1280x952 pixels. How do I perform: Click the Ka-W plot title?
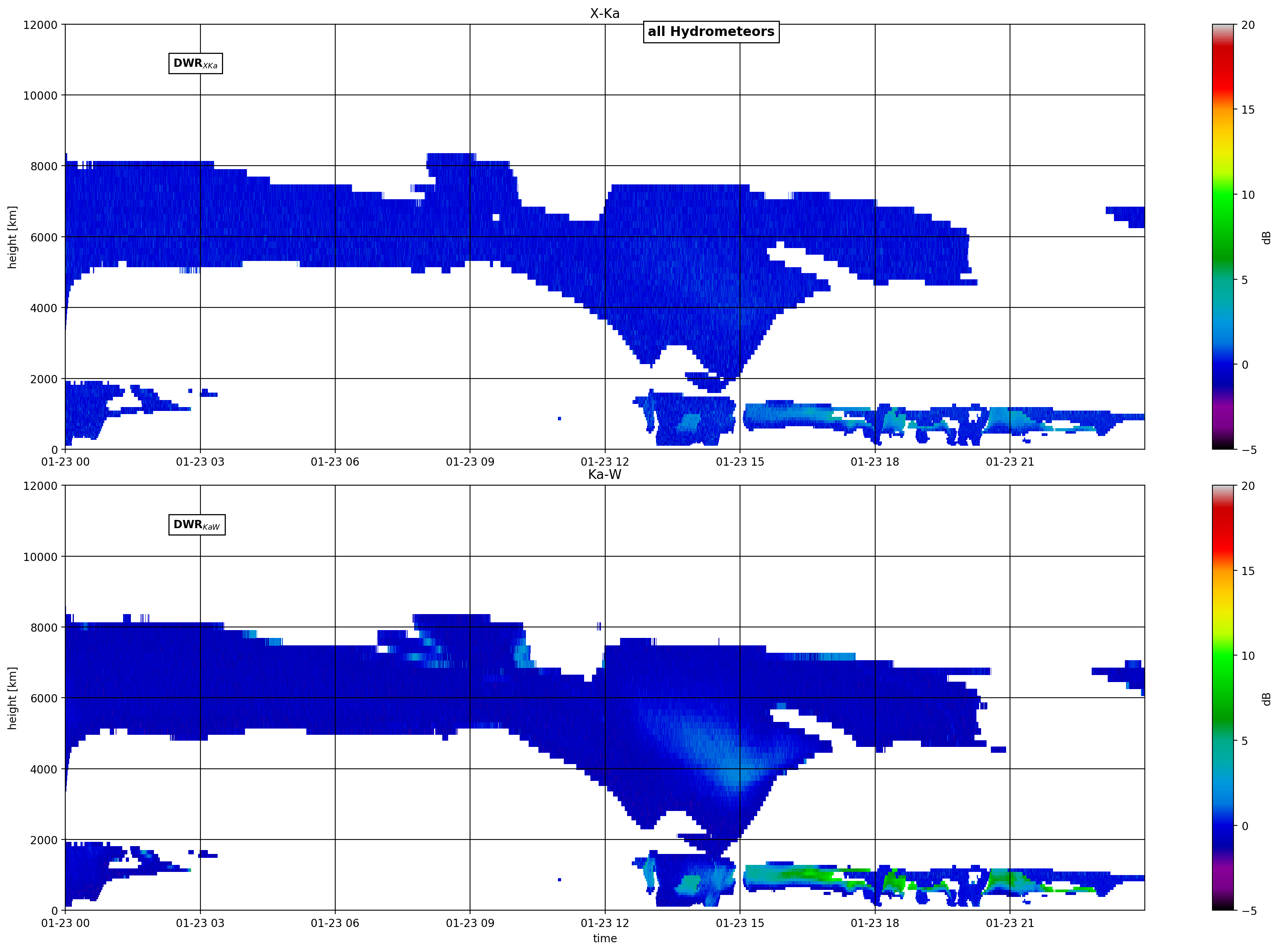coord(604,474)
